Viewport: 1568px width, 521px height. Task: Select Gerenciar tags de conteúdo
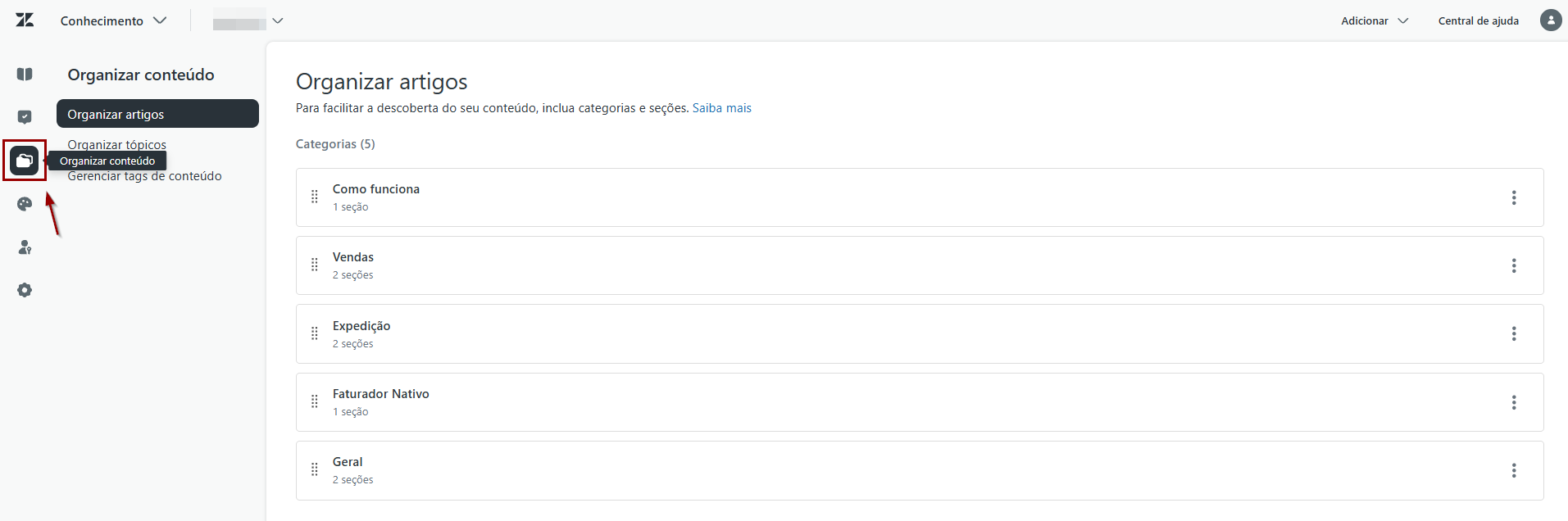coord(144,176)
